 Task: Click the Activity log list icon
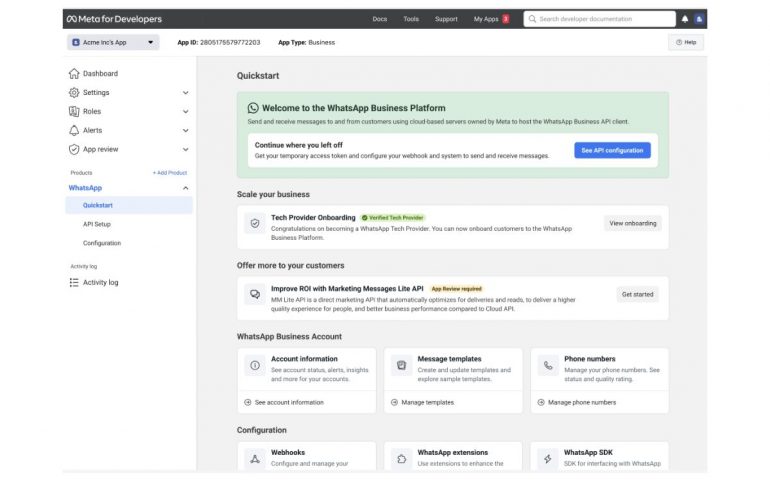[74, 282]
